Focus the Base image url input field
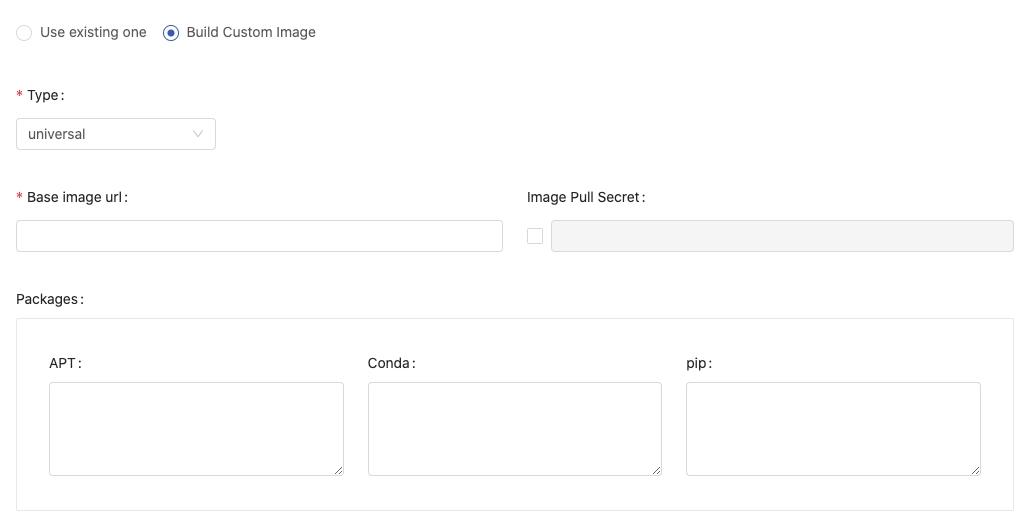Image resolution: width=1024 pixels, height=527 pixels. (x=259, y=236)
